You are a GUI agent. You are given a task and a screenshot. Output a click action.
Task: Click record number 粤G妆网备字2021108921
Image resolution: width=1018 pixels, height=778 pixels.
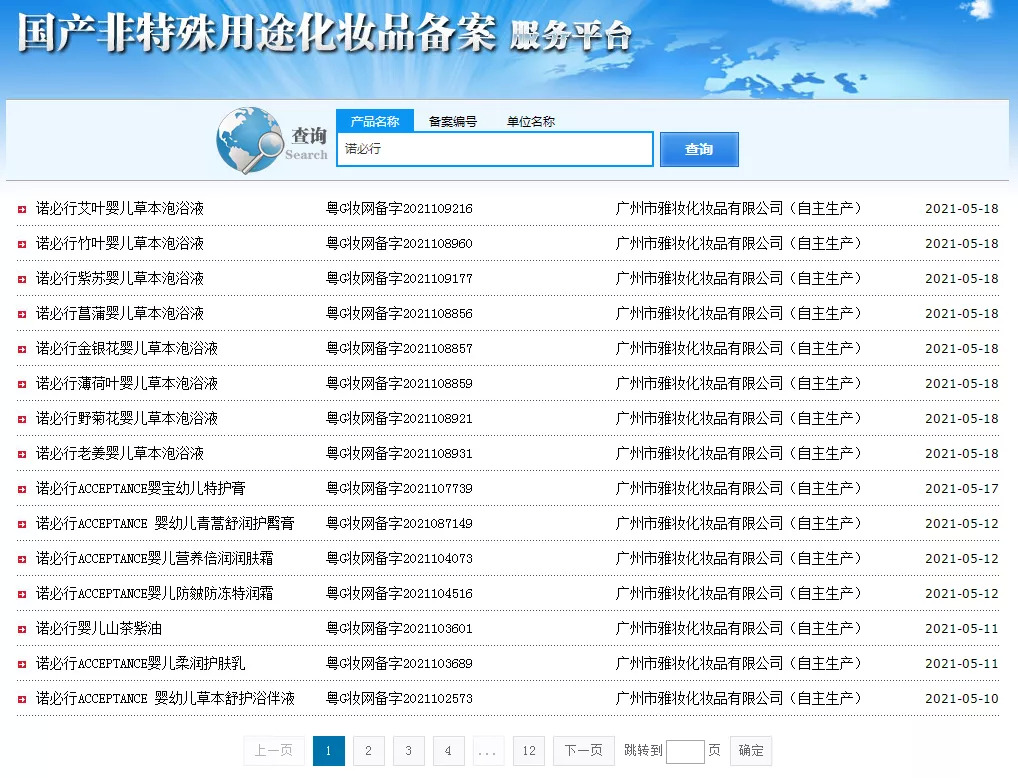tap(399, 419)
